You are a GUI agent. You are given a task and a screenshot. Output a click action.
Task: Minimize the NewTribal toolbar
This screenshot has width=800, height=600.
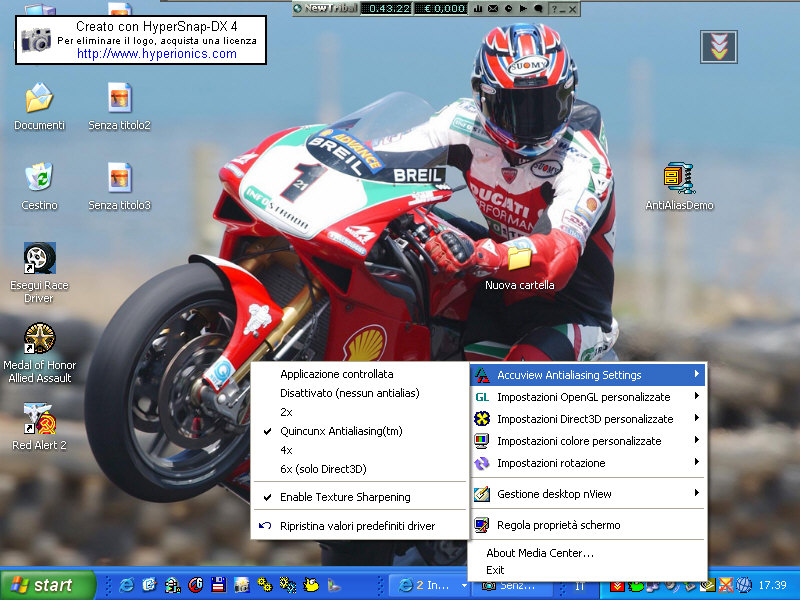563,9
